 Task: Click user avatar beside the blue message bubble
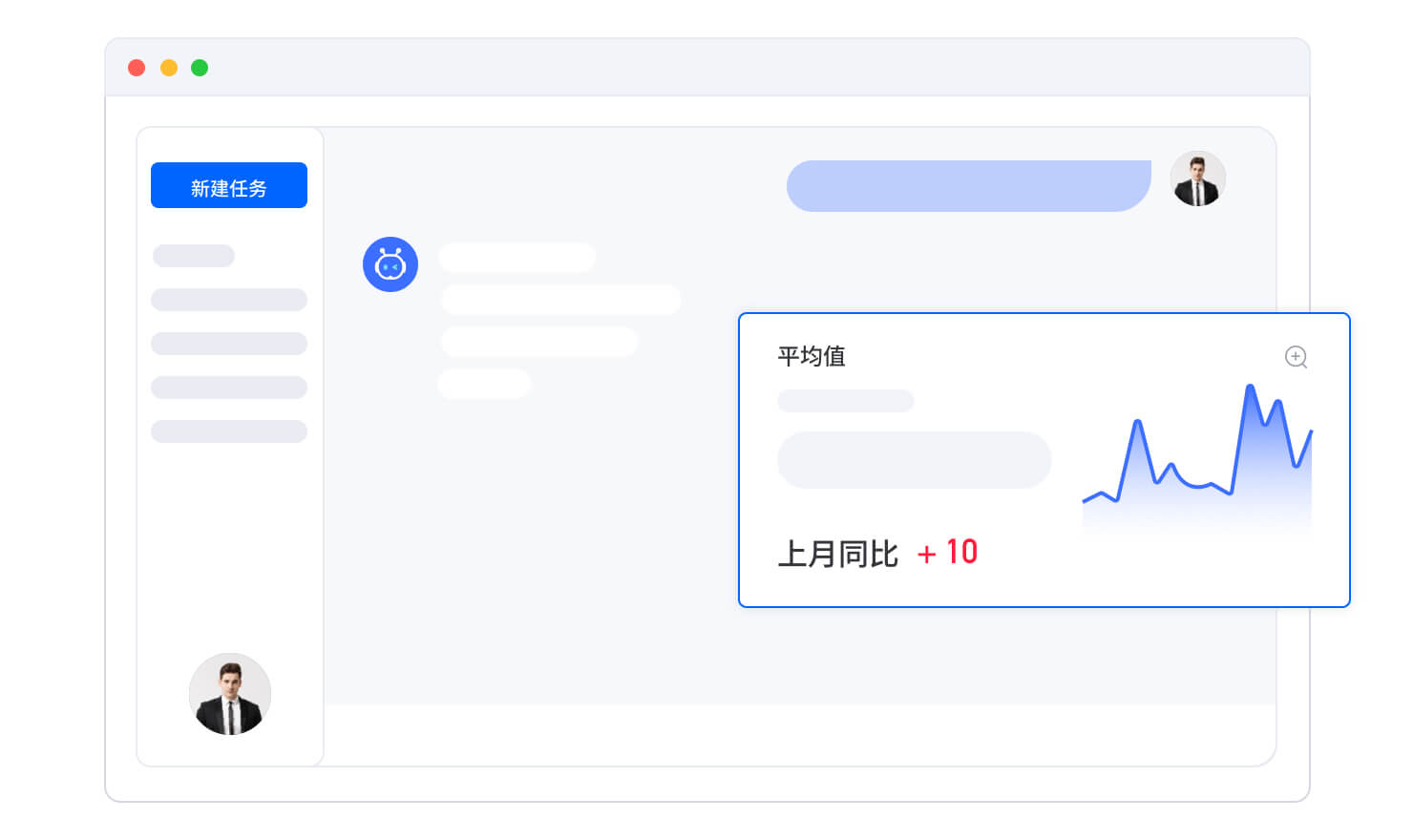pos(1198,178)
